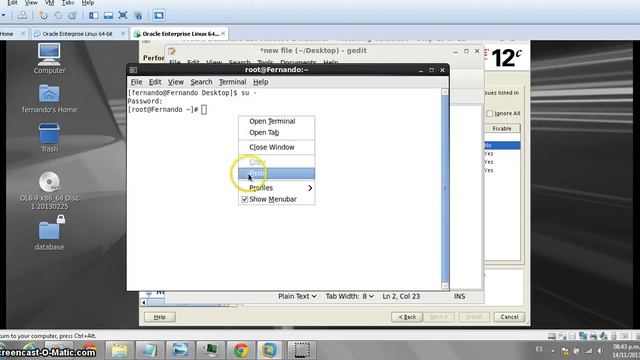The width and height of the screenshot is (640, 360).
Task: Click the installer horizontal scrollbar left arrow
Action: (x=144, y=303)
